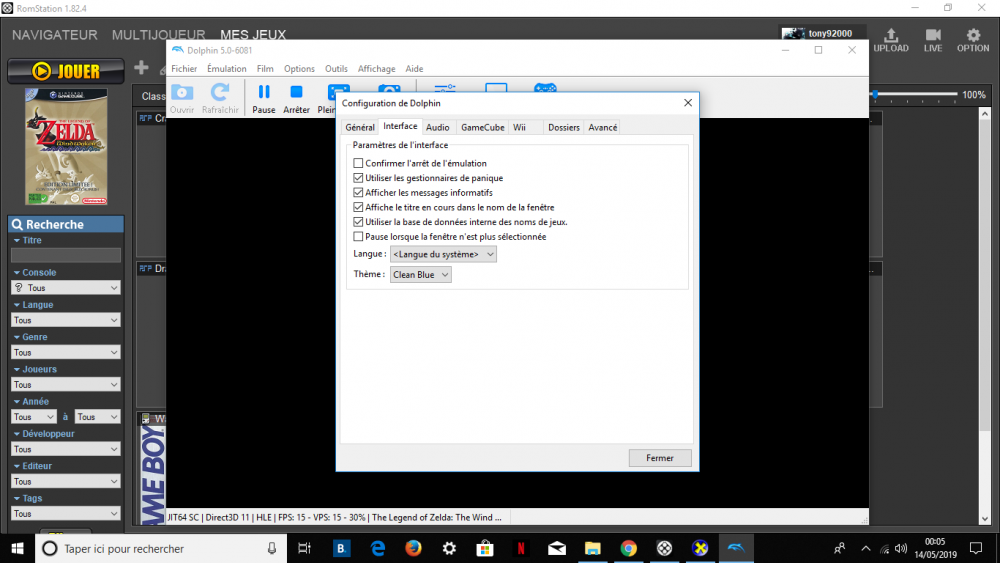Launch Firefox from the taskbar
This screenshot has height=563, width=1000.
click(413, 548)
